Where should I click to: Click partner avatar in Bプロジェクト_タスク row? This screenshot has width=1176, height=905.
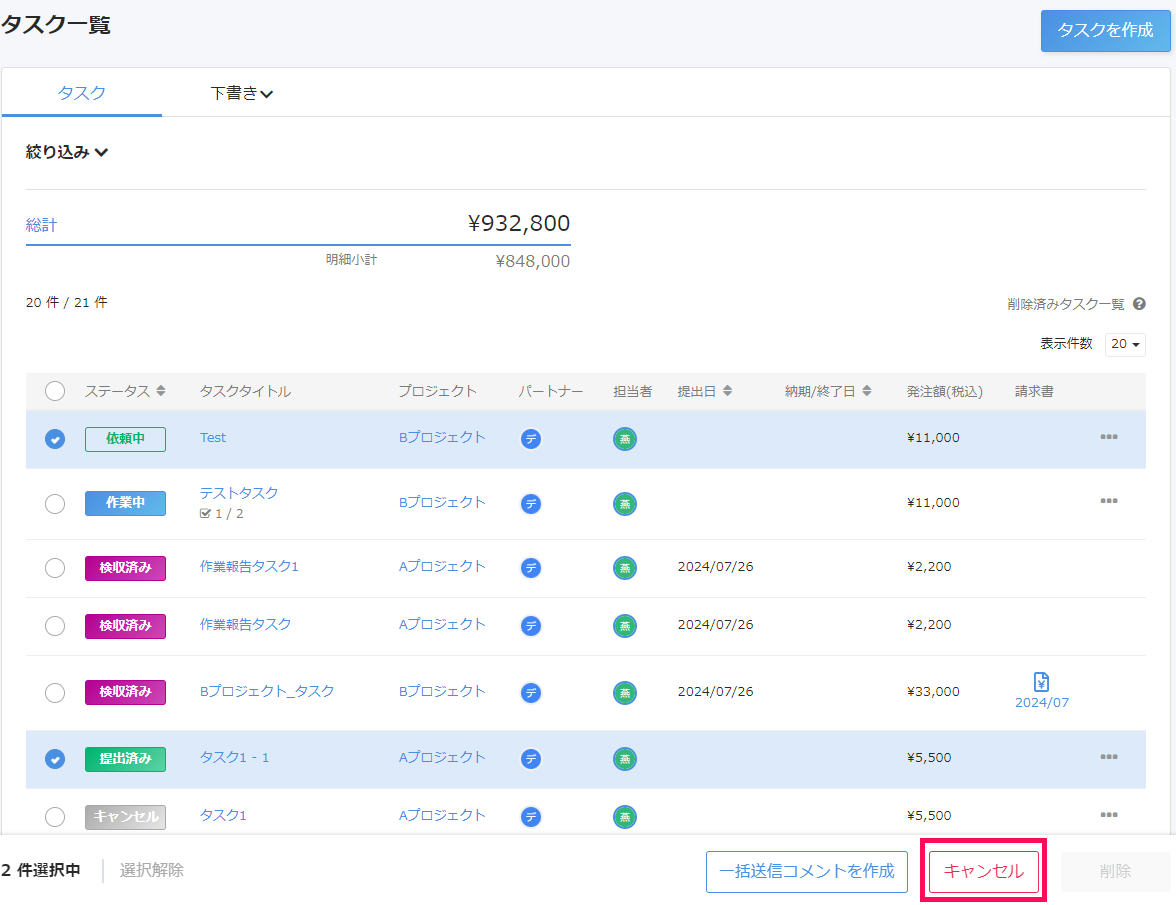tap(531, 692)
